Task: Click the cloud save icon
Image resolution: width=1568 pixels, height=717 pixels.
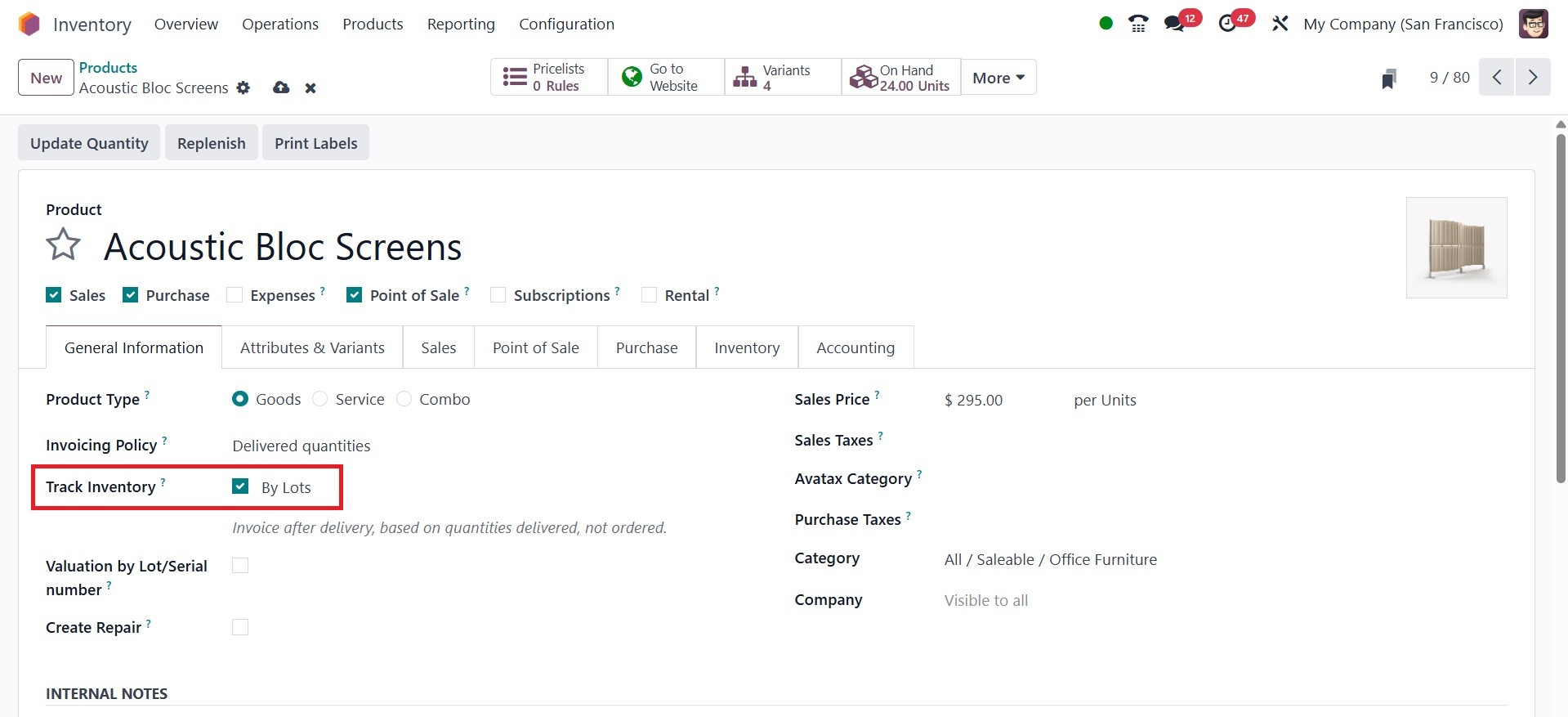Action: tap(281, 87)
